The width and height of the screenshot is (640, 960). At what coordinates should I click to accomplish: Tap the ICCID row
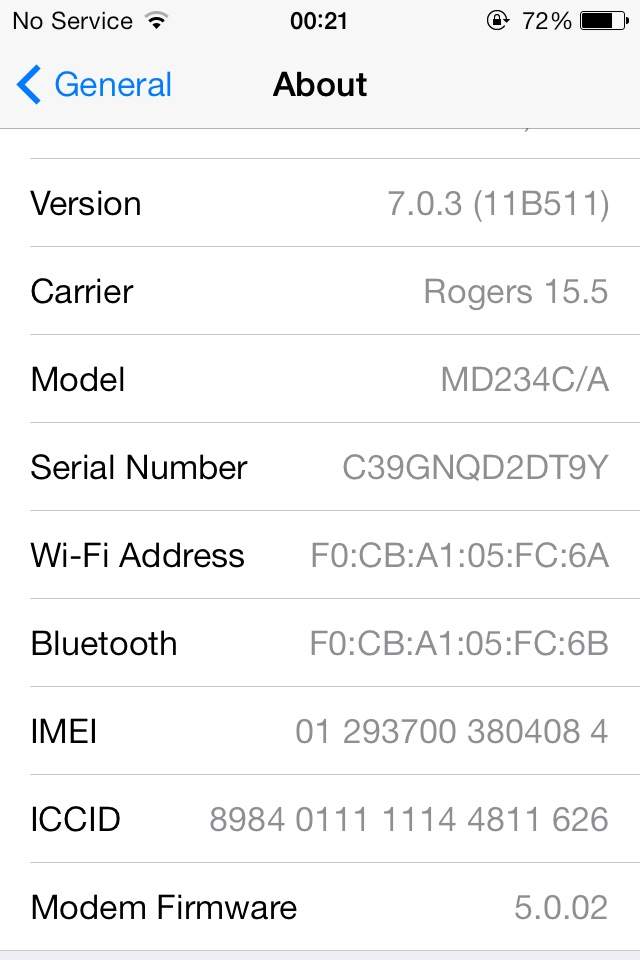point(320,819)
